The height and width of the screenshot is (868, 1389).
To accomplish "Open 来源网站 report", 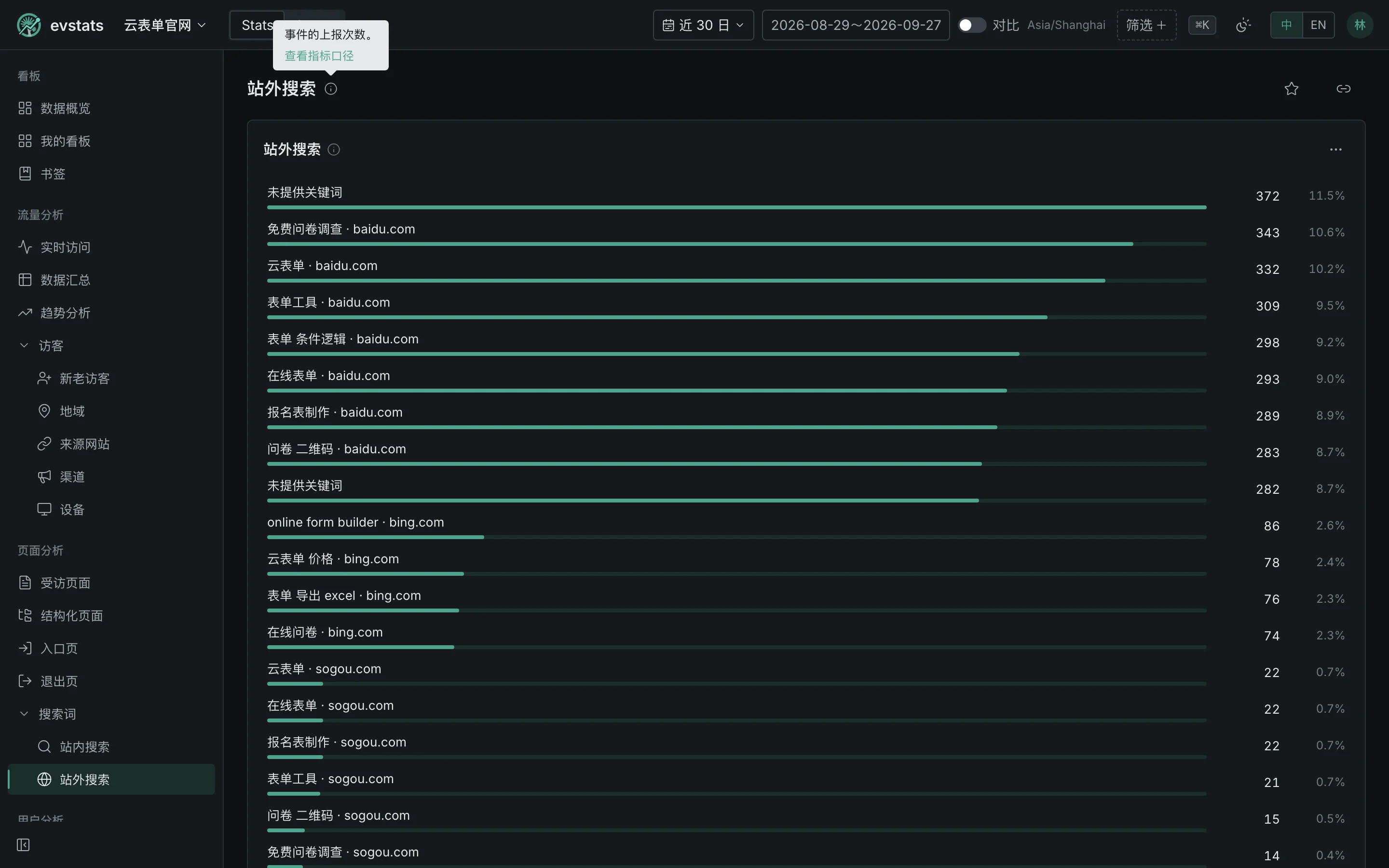I will (x=111, y=444).
